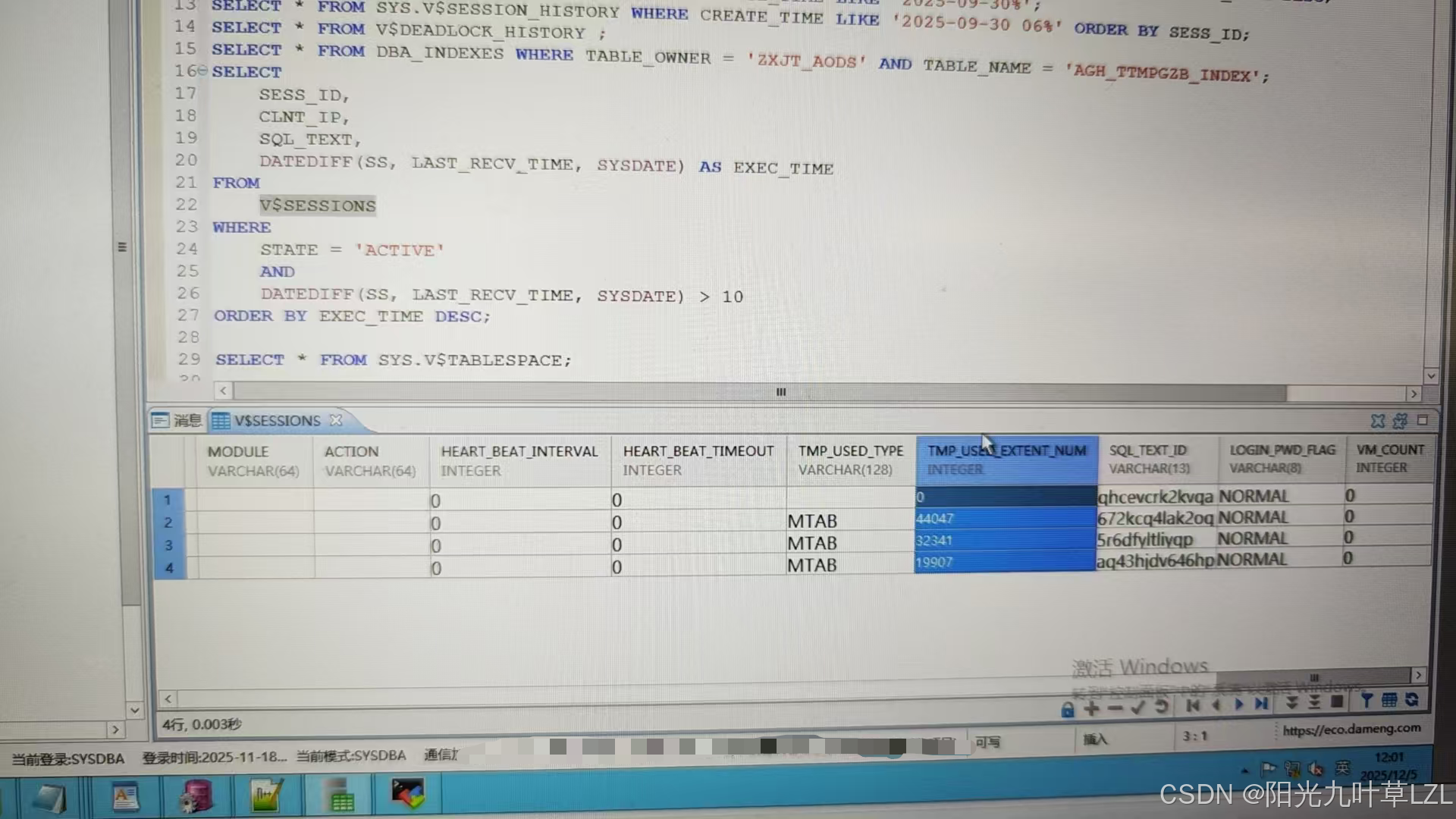
Task: Maximize the results panel
Action: point(1423,420)
